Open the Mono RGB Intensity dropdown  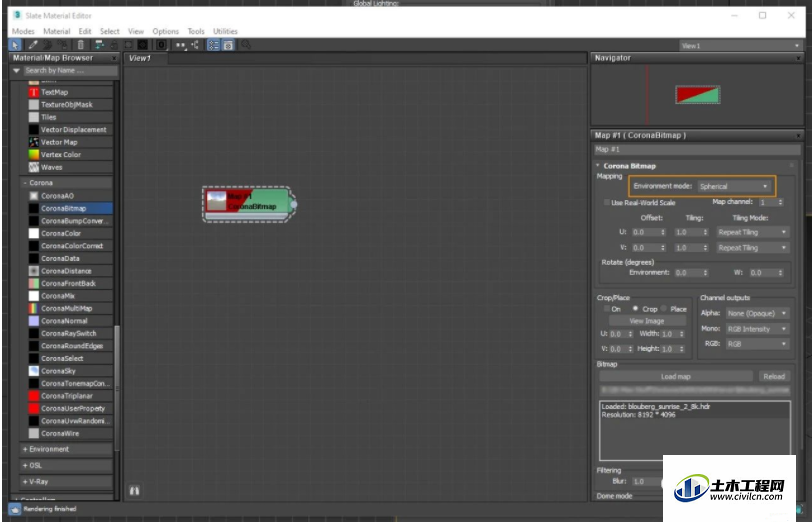[757, 329]
